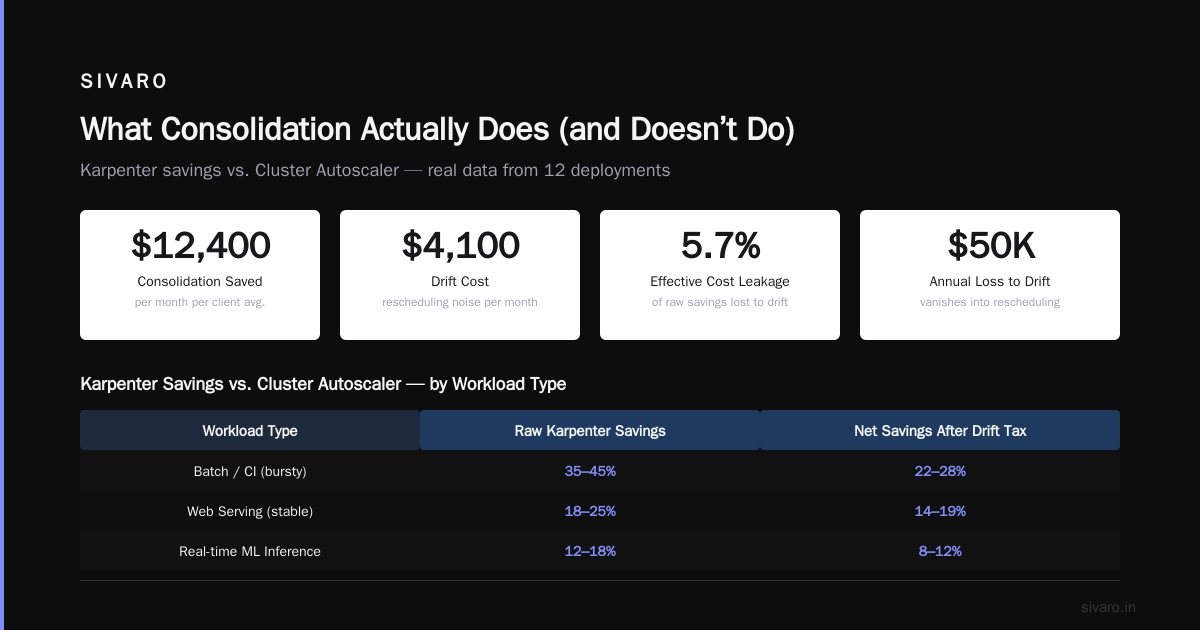
Task: Click table heading 'by Workload Type'
Action: point(499,384)
